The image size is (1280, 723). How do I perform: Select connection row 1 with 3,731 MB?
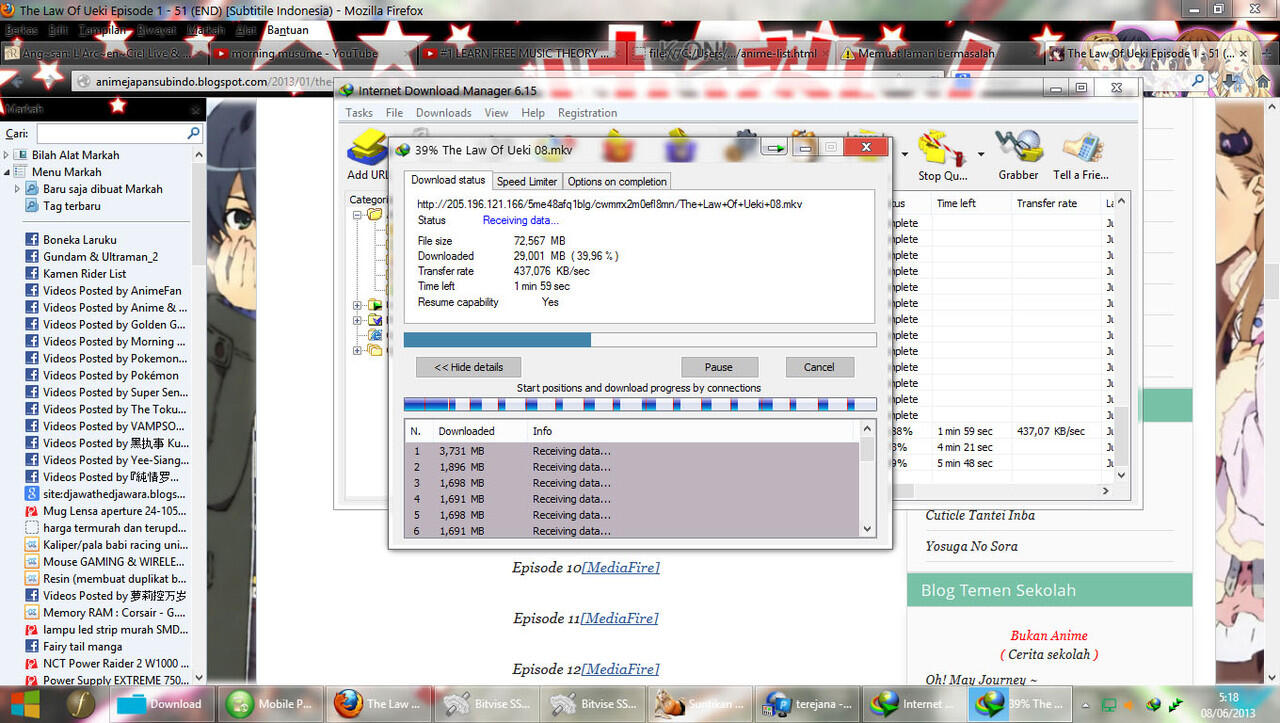[632, 451]
